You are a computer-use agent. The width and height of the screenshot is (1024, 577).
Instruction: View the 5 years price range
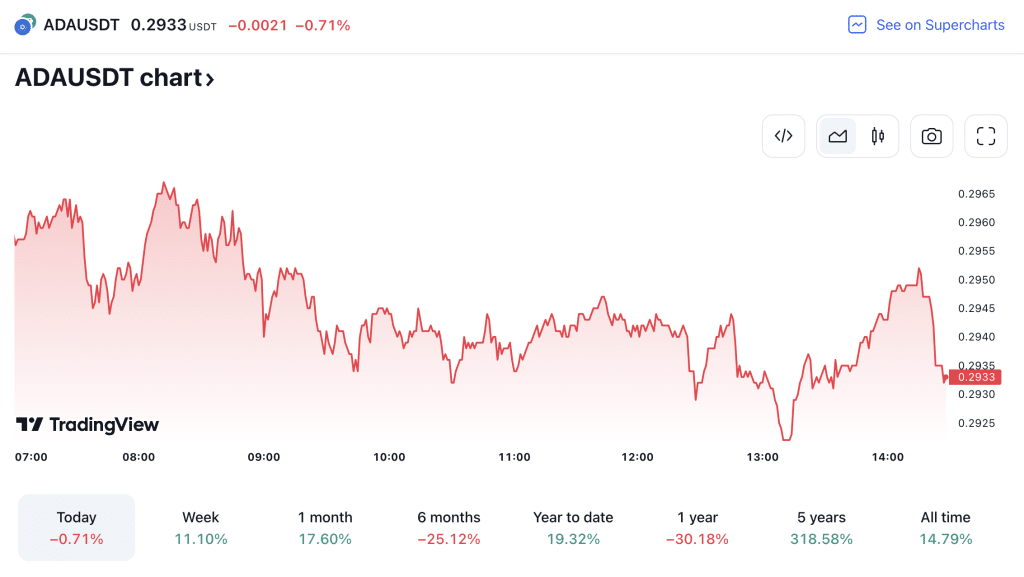point(821,527)
